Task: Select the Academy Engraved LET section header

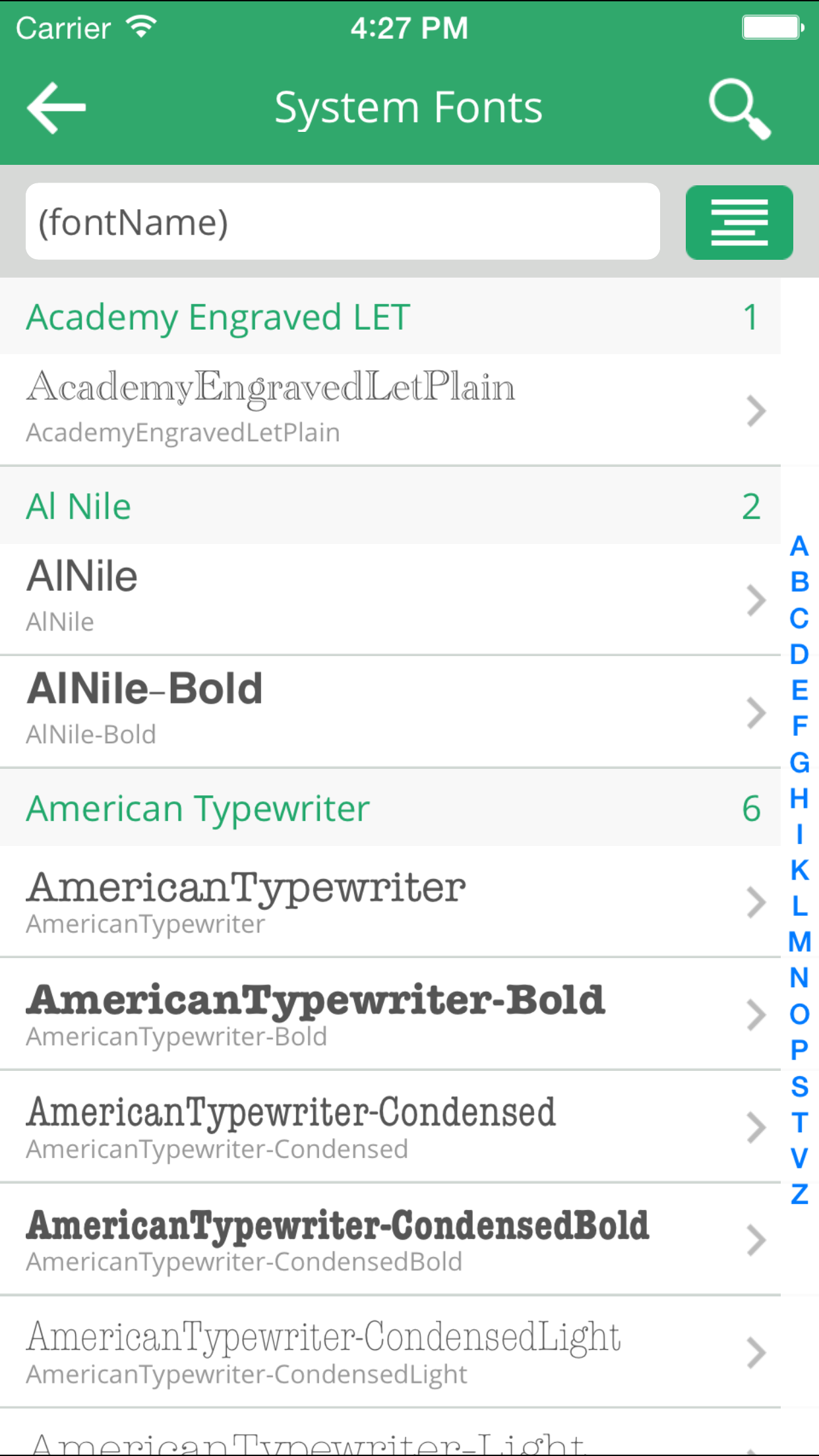Action: point(389,317)
